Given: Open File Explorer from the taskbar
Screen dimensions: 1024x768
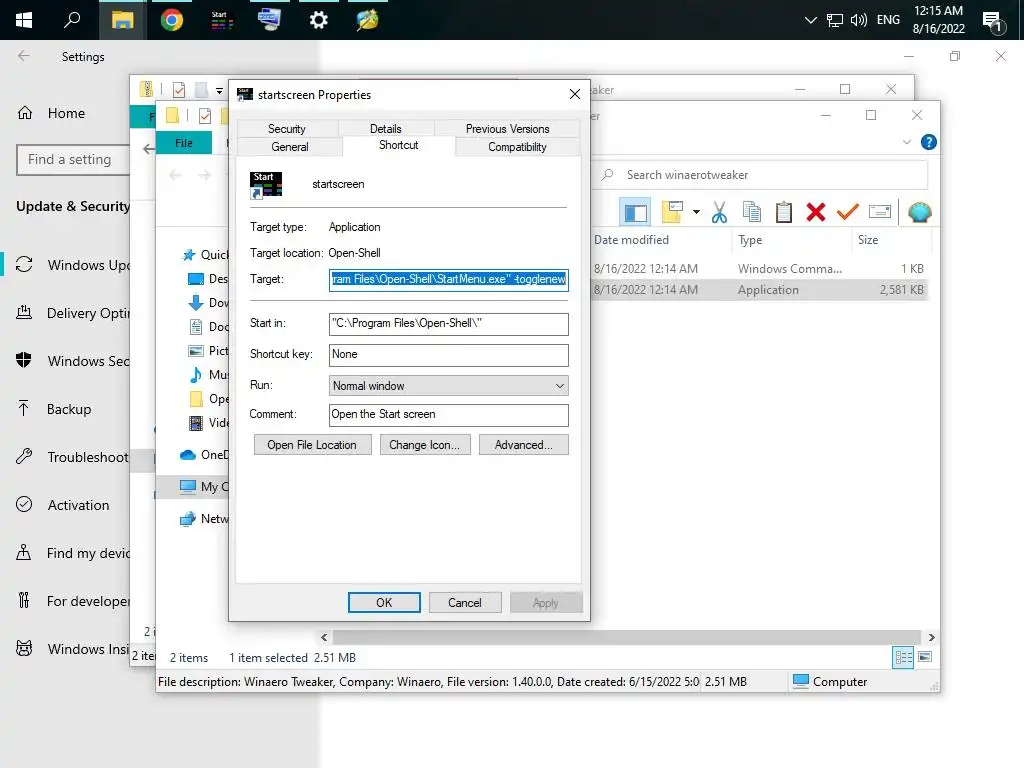Looking at the screenshot, I should click(x=122, y=20).
